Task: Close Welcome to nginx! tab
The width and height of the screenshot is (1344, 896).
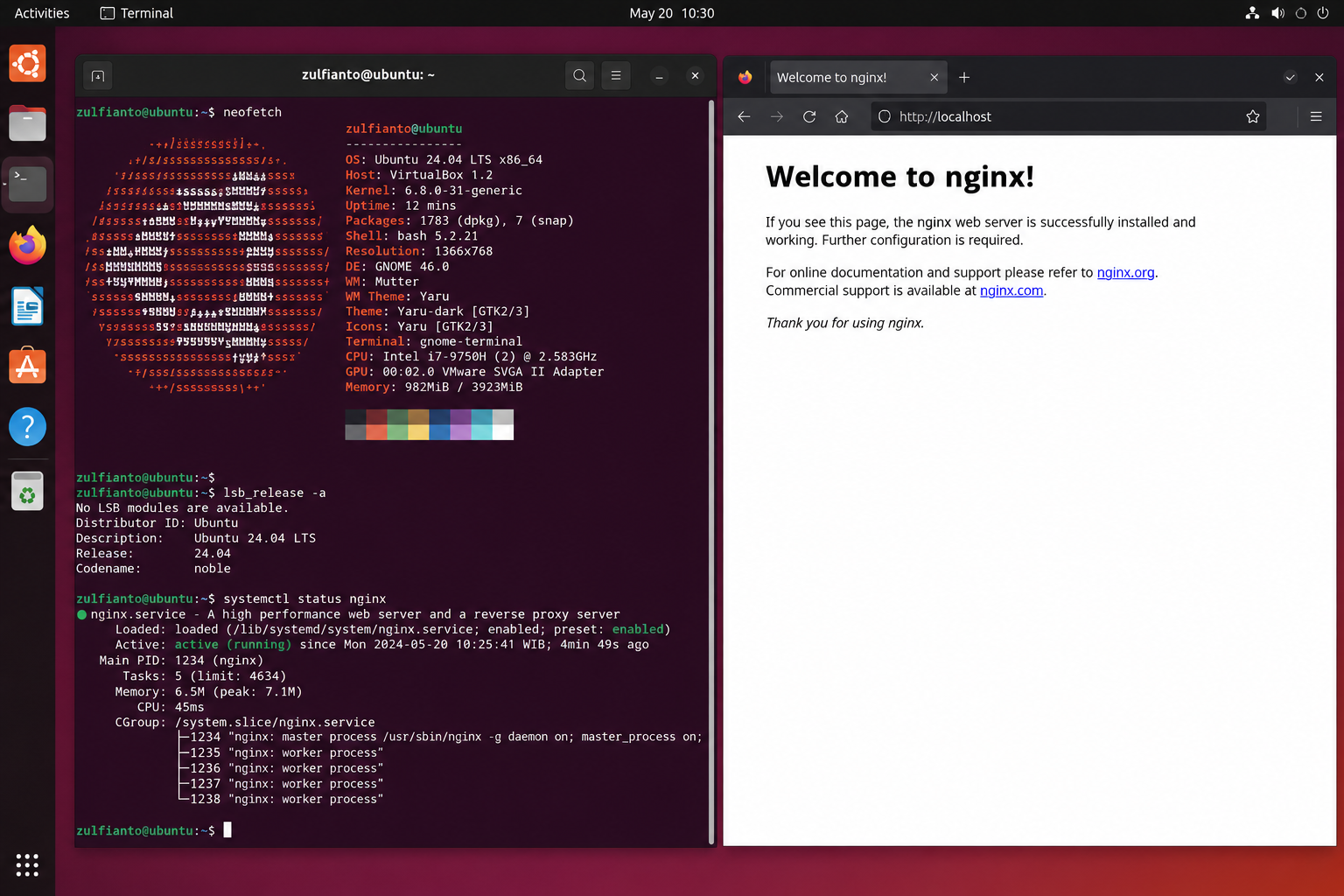Action: point(934,77)
